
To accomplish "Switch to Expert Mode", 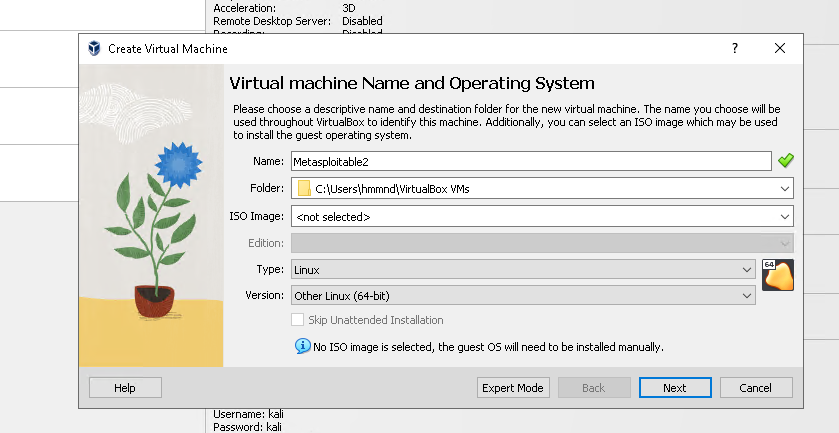I will tap(513, 388).
